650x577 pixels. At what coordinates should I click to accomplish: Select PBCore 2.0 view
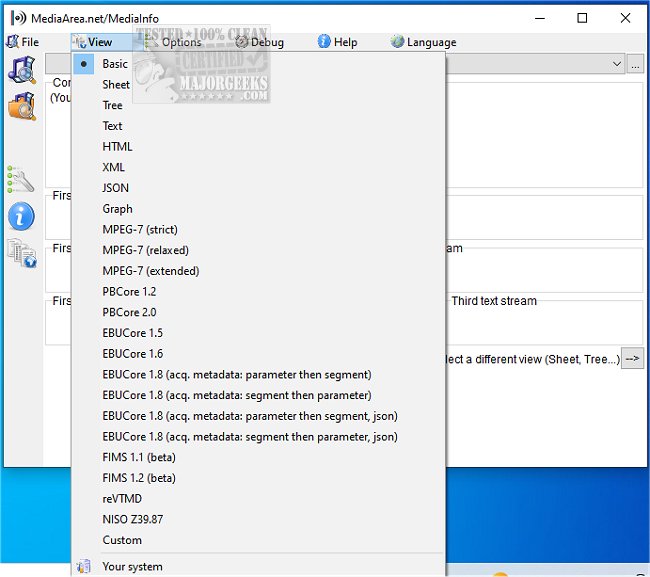[258, 313]
